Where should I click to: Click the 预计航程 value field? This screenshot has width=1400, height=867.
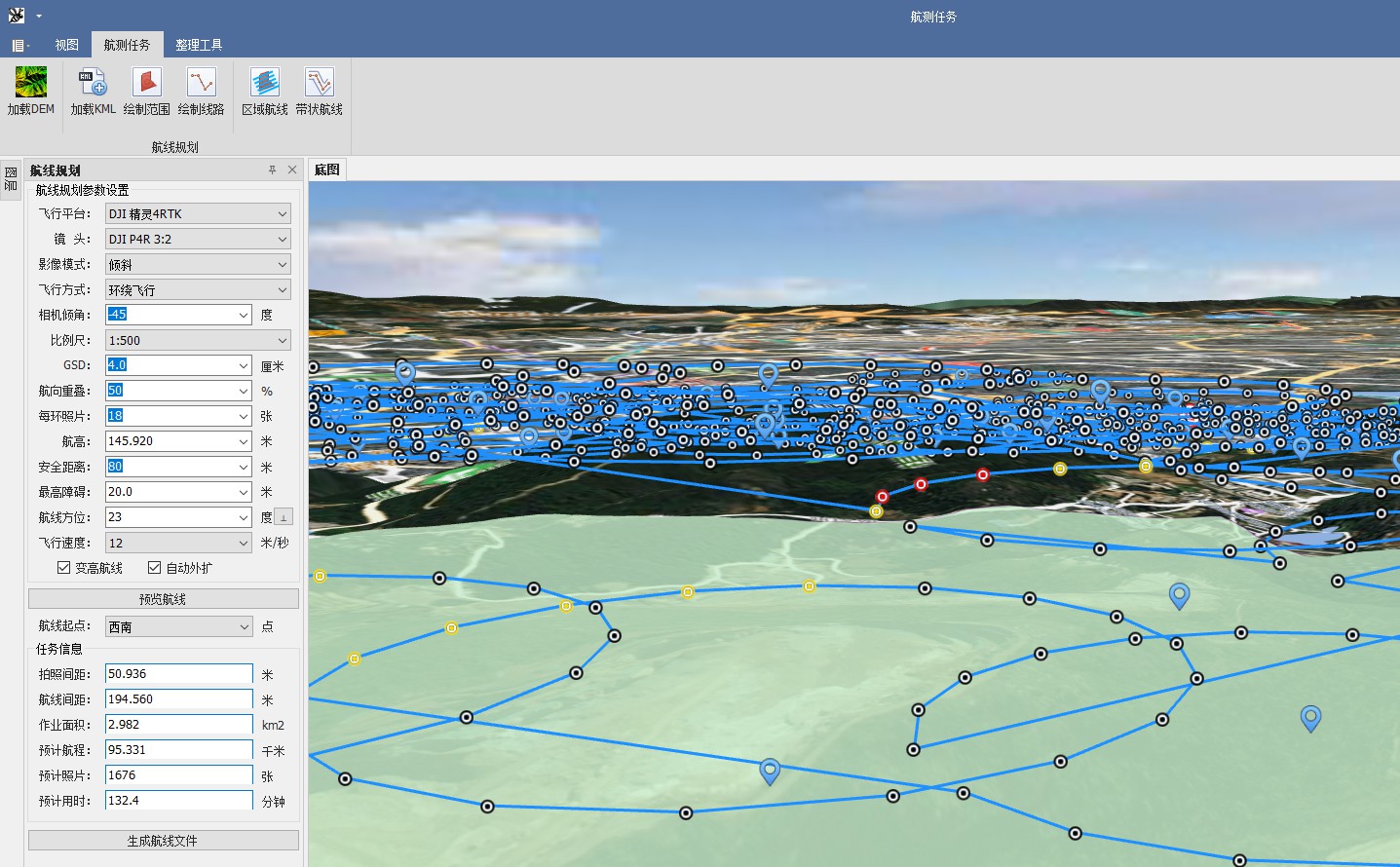[179, 750]
